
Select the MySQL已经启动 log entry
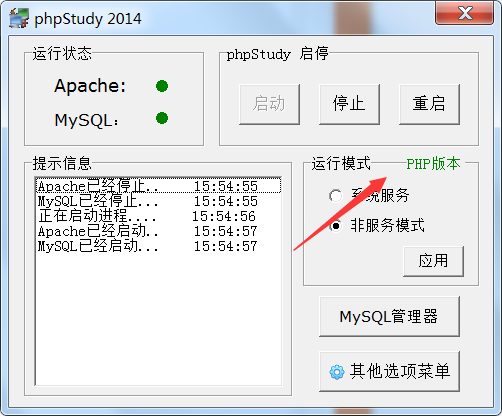pos(158,246)
